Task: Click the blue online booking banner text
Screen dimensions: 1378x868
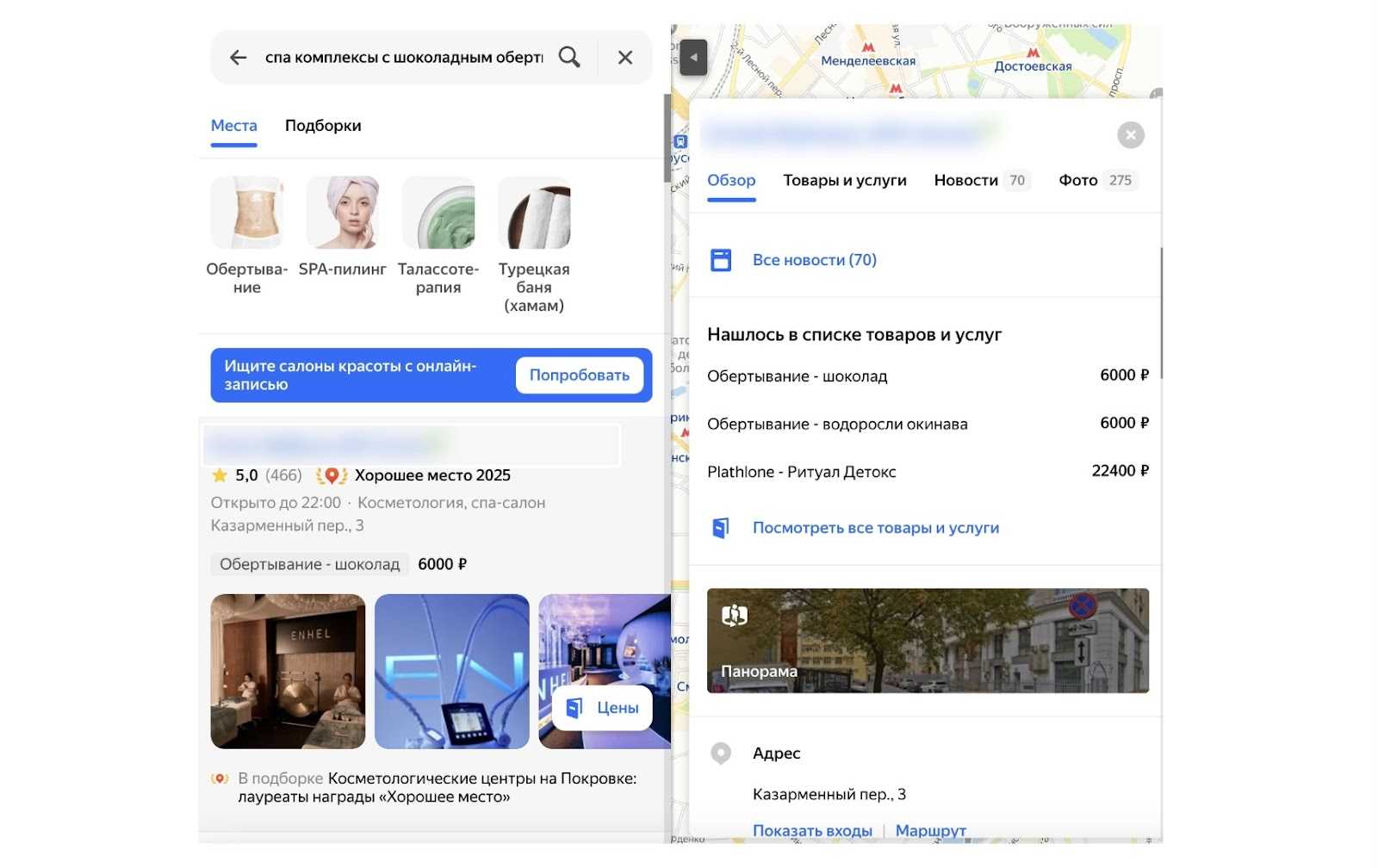Action: (x=351, y=375)
